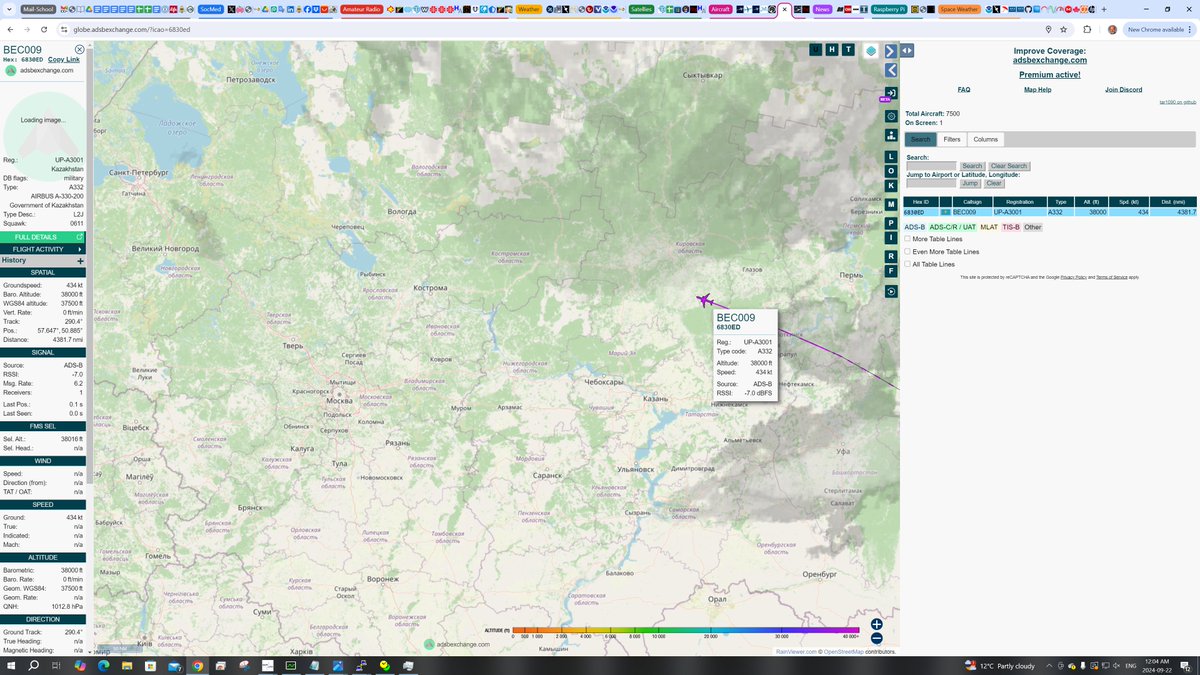Toggle the I map button
Viewport: 1200px width, 675px height.
(x=890, y=237)
